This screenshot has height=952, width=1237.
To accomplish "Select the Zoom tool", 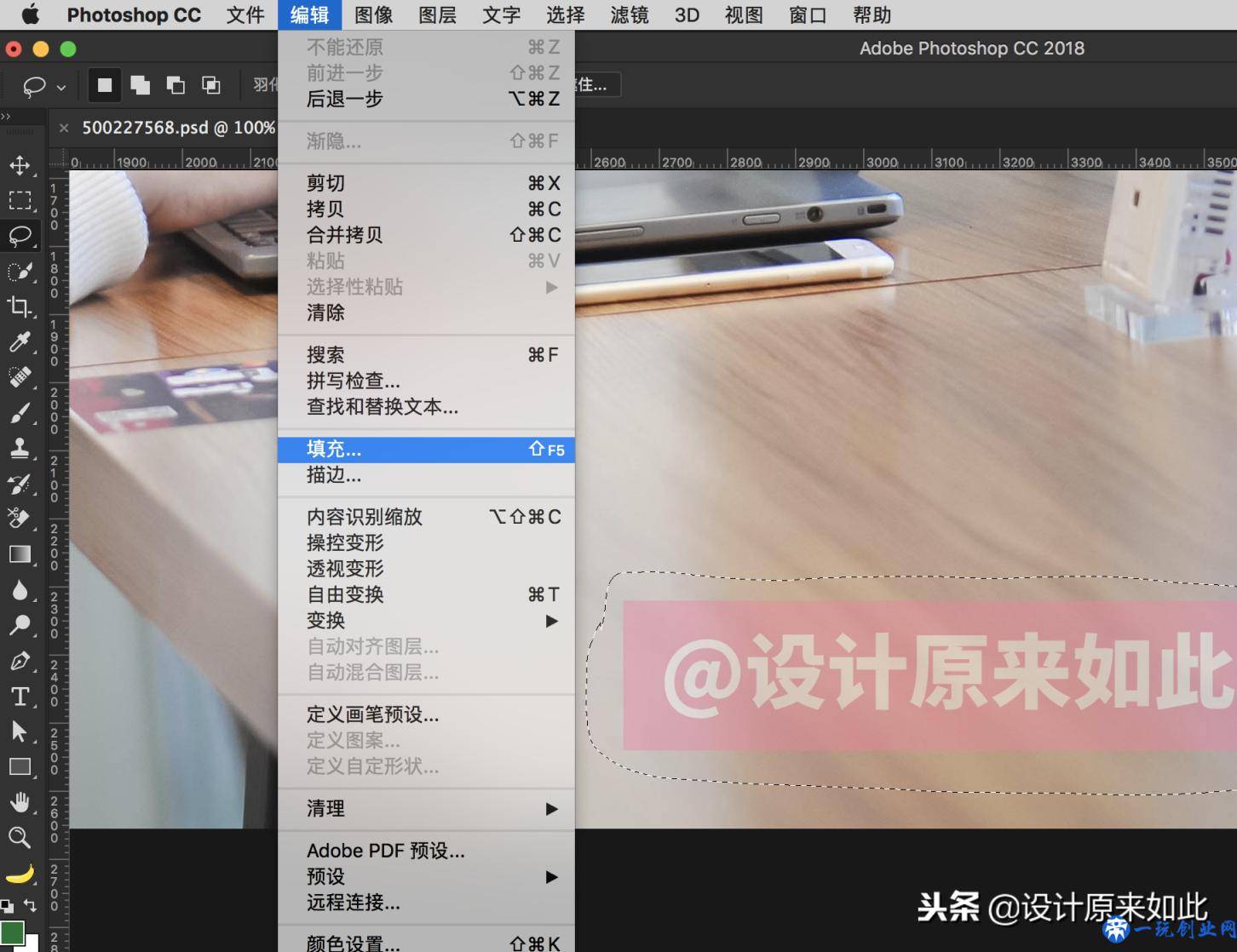I will tap(20, 838).
